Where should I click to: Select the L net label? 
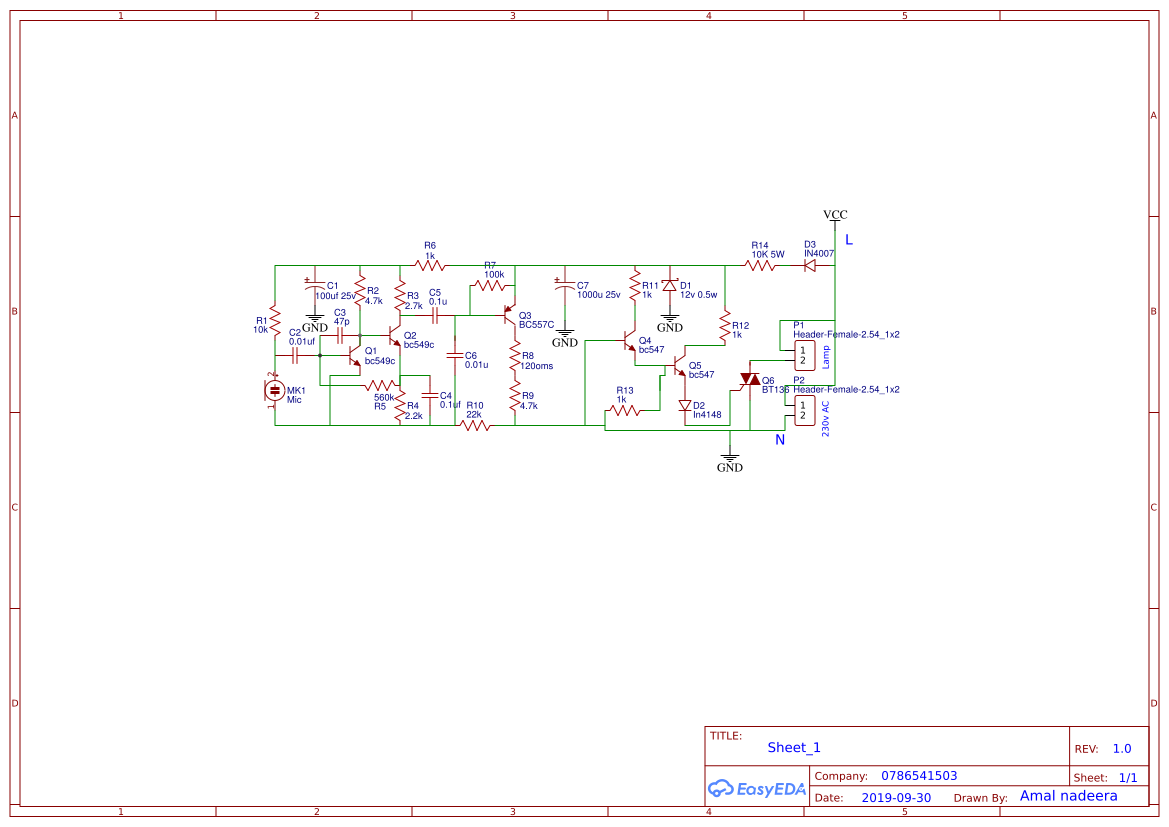tap(847, 239)
